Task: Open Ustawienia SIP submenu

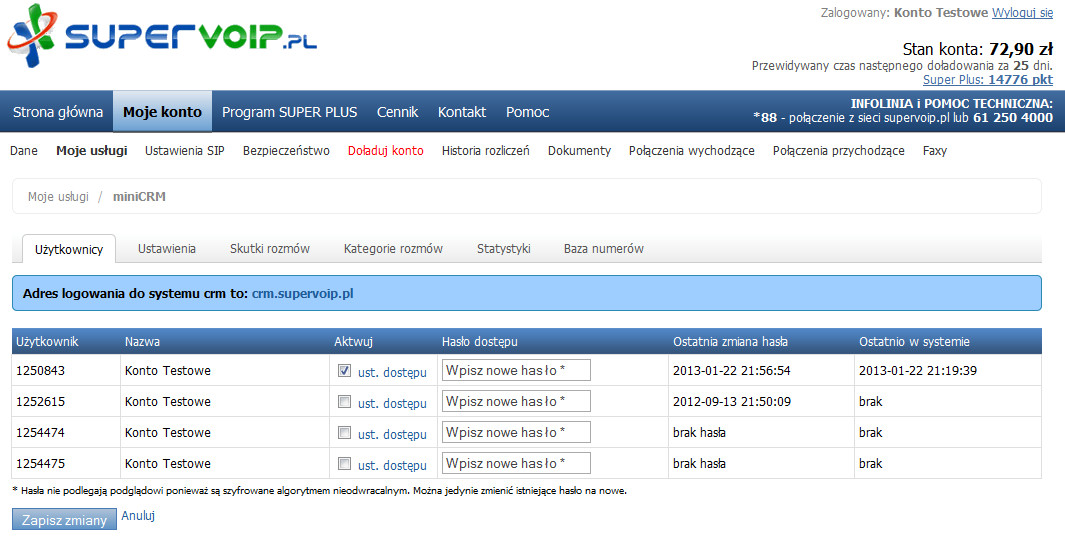Action: (185, 151)
